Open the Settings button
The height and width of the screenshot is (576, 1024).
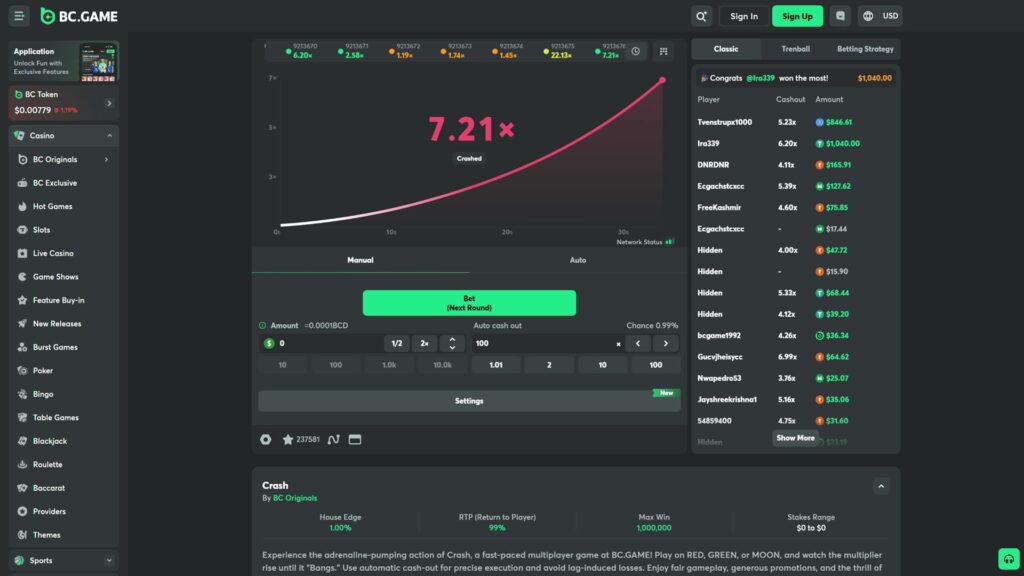click(469, 401)
